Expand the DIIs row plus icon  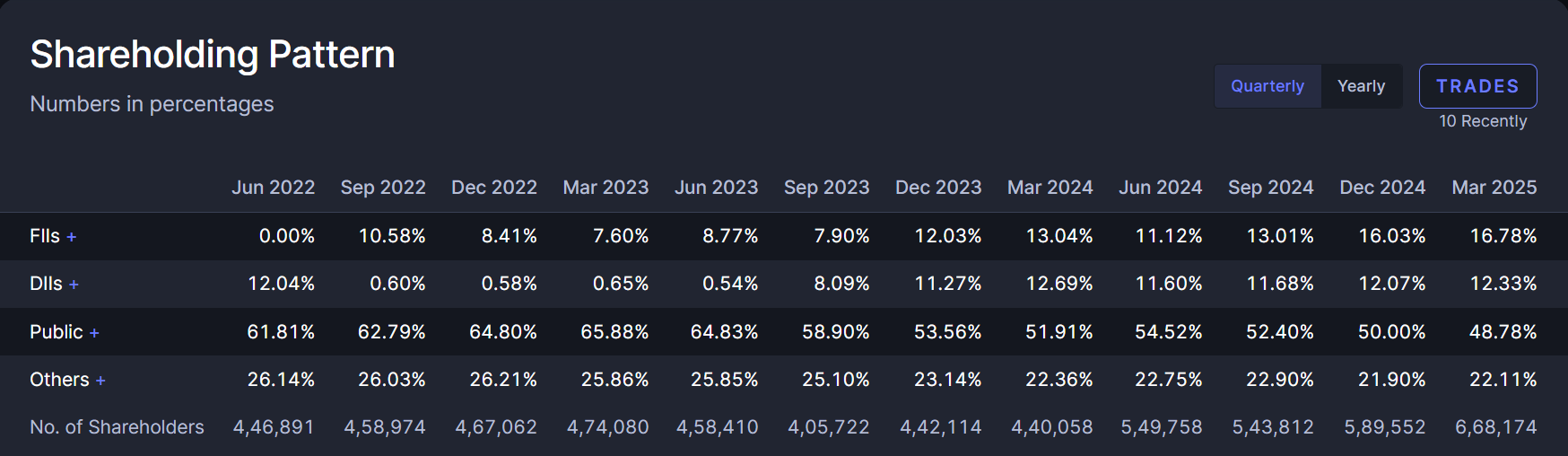(74, 285)
